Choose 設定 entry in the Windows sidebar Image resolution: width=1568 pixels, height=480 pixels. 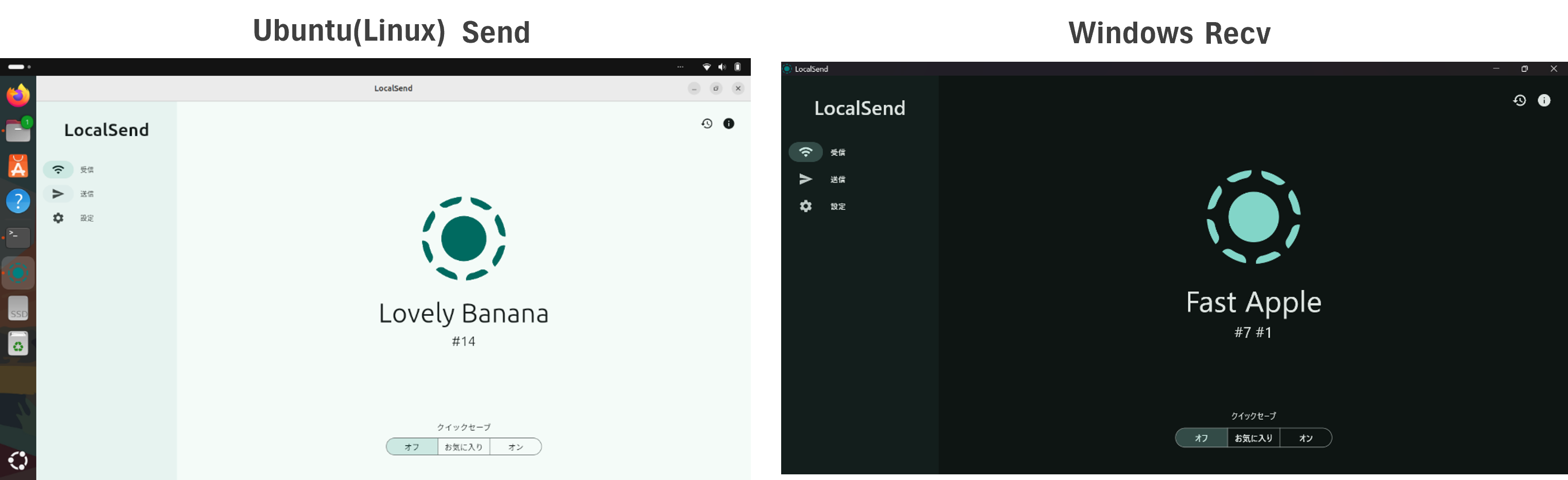coord(838,206)
